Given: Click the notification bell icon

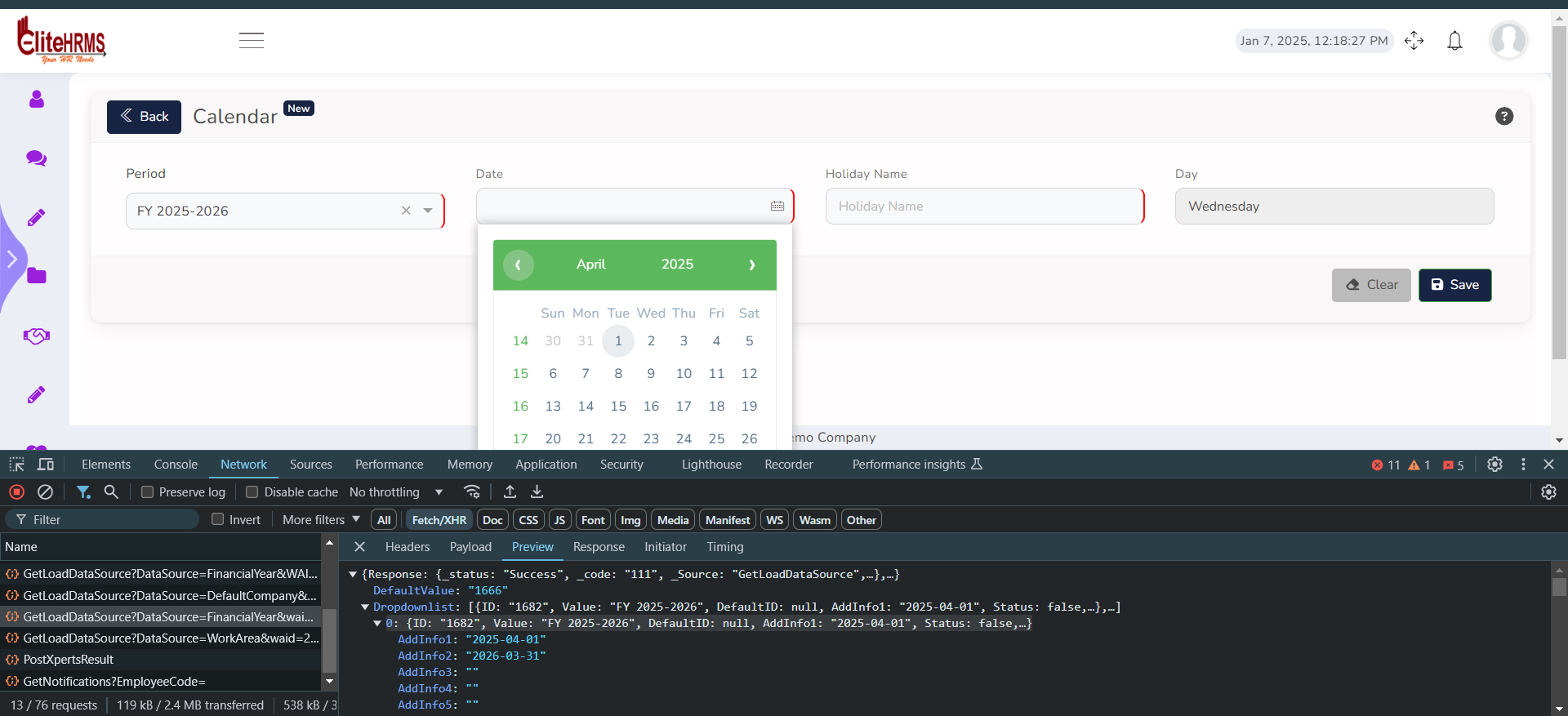Looking at the screenshot, I should click(1454, 41).
